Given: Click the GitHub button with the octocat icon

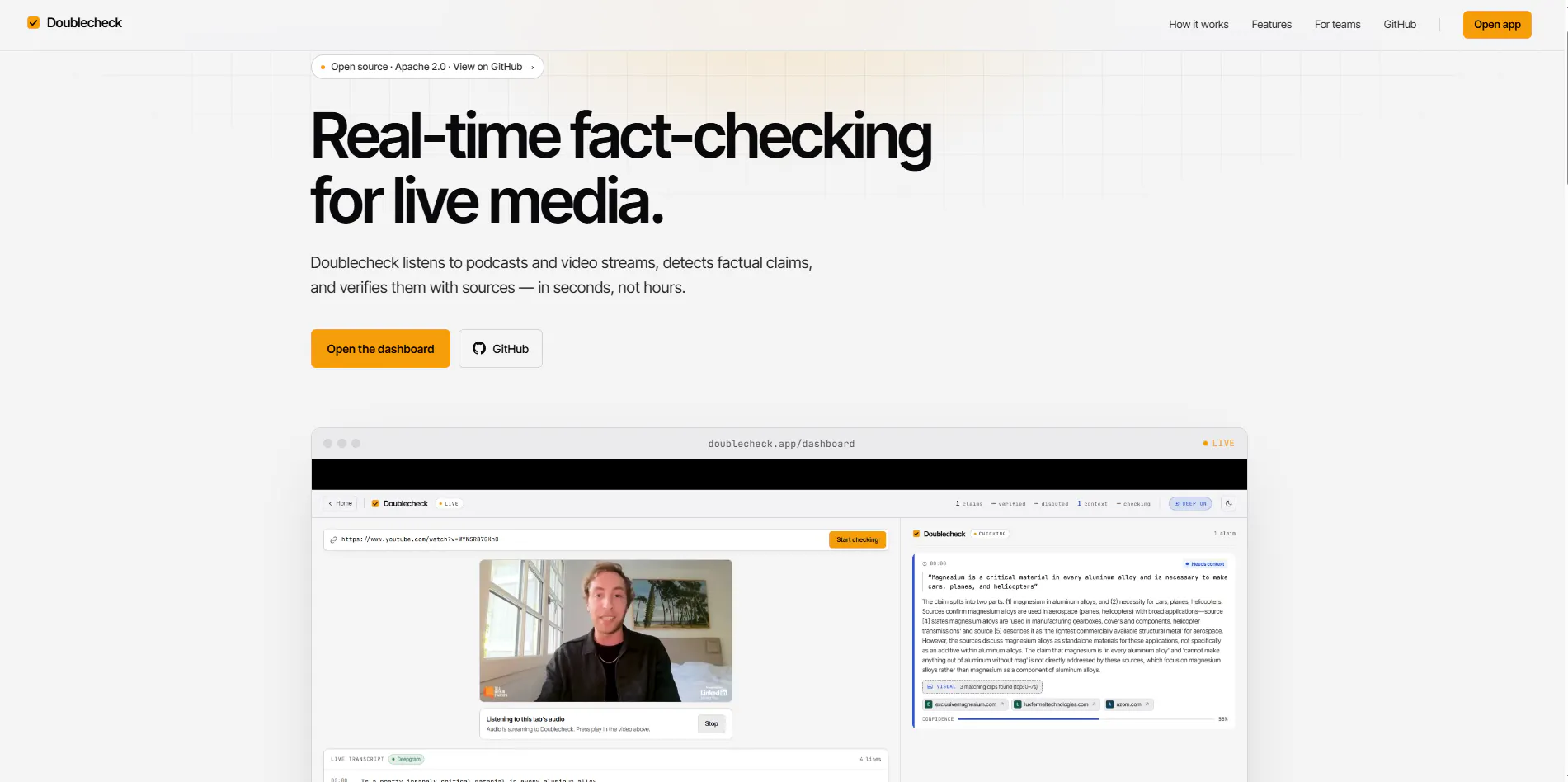Looking at the screenshot, I should 501,349.
